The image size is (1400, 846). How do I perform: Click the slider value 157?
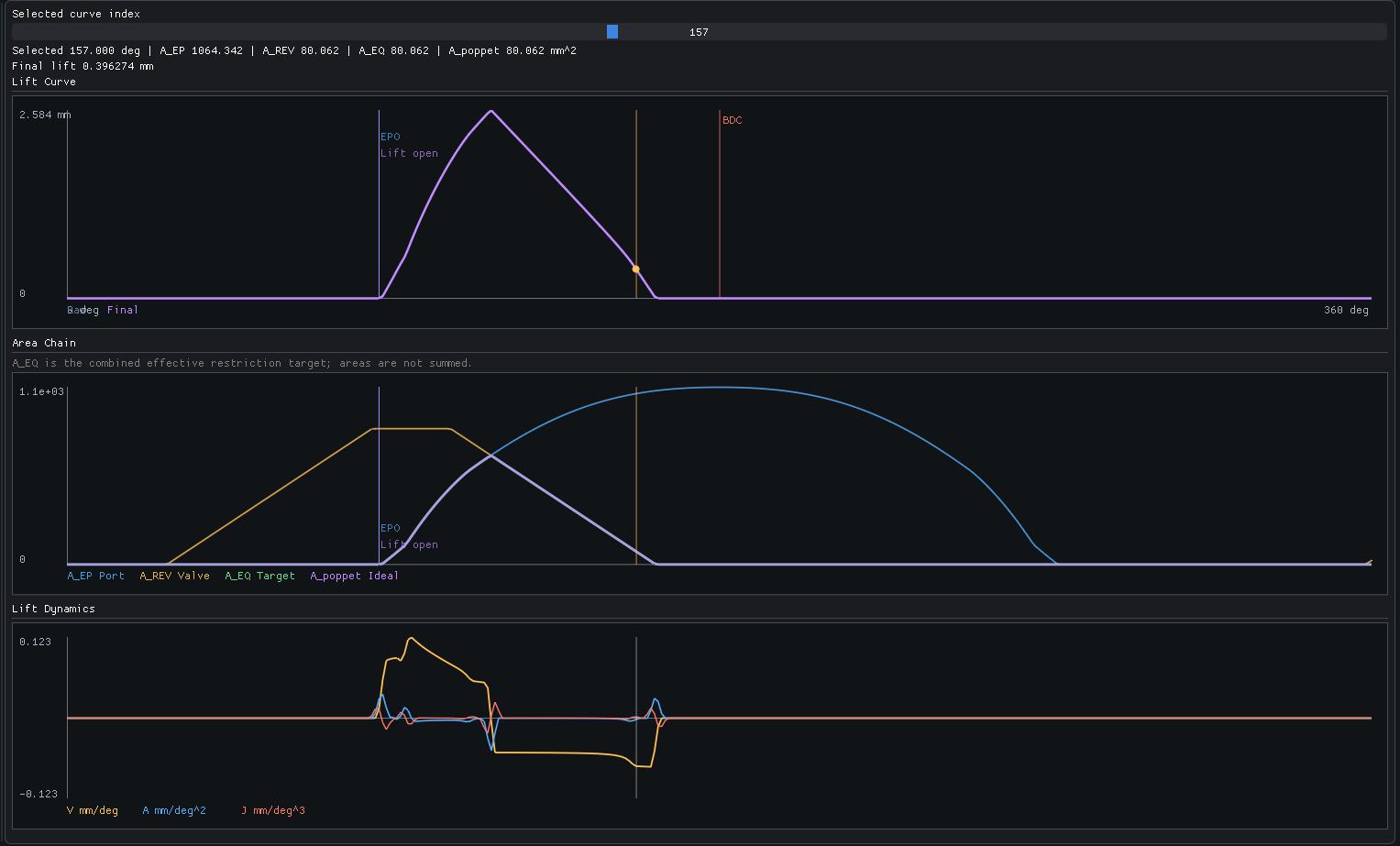(x=699, y=32)
